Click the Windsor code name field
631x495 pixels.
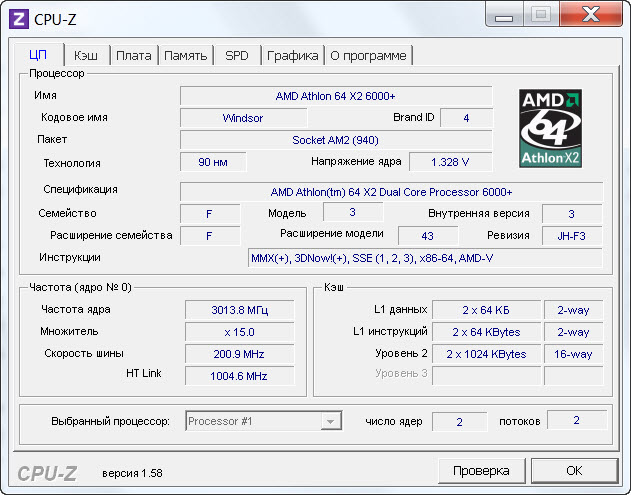point(242,118)
